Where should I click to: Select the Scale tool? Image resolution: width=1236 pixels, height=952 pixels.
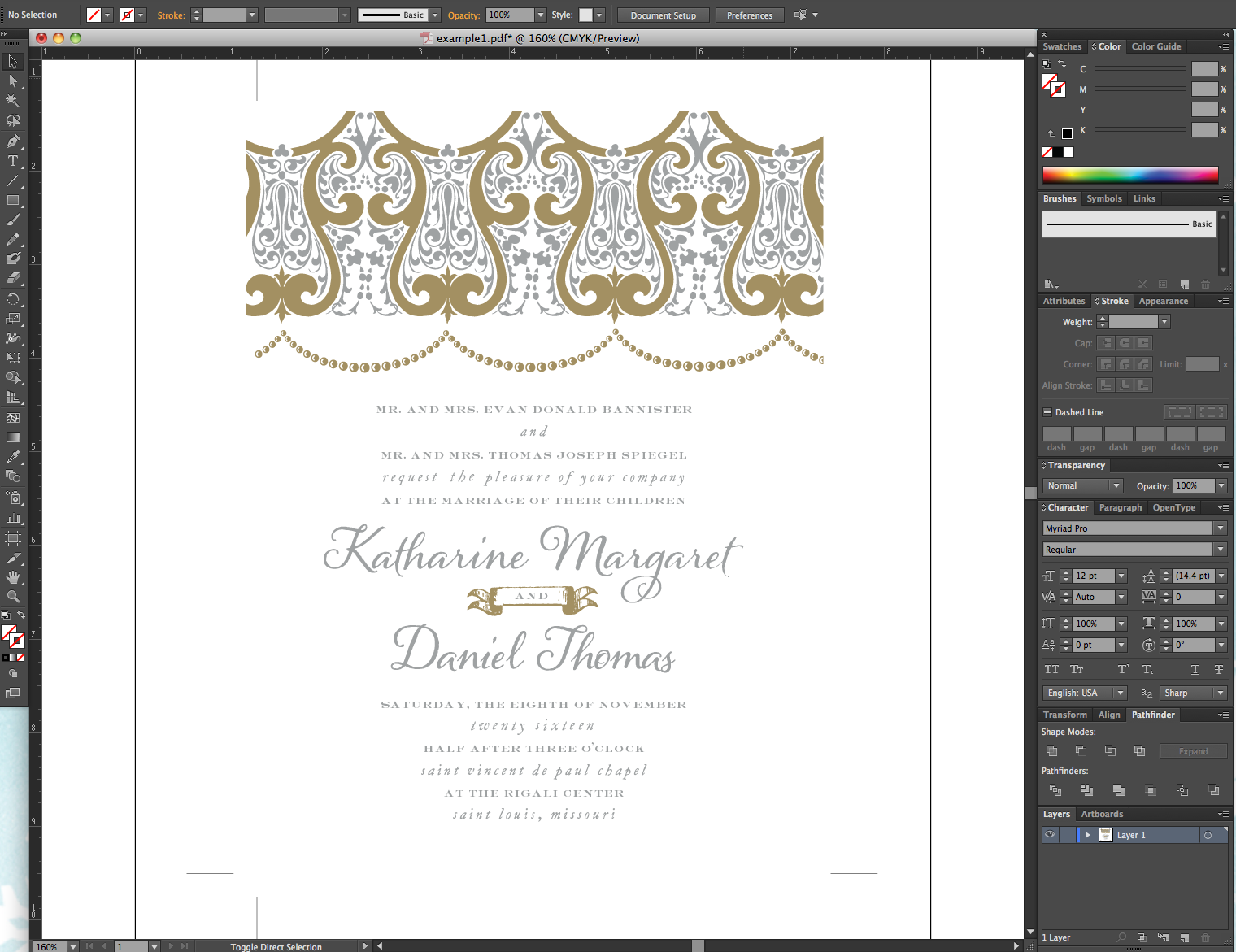coord(13,319)
